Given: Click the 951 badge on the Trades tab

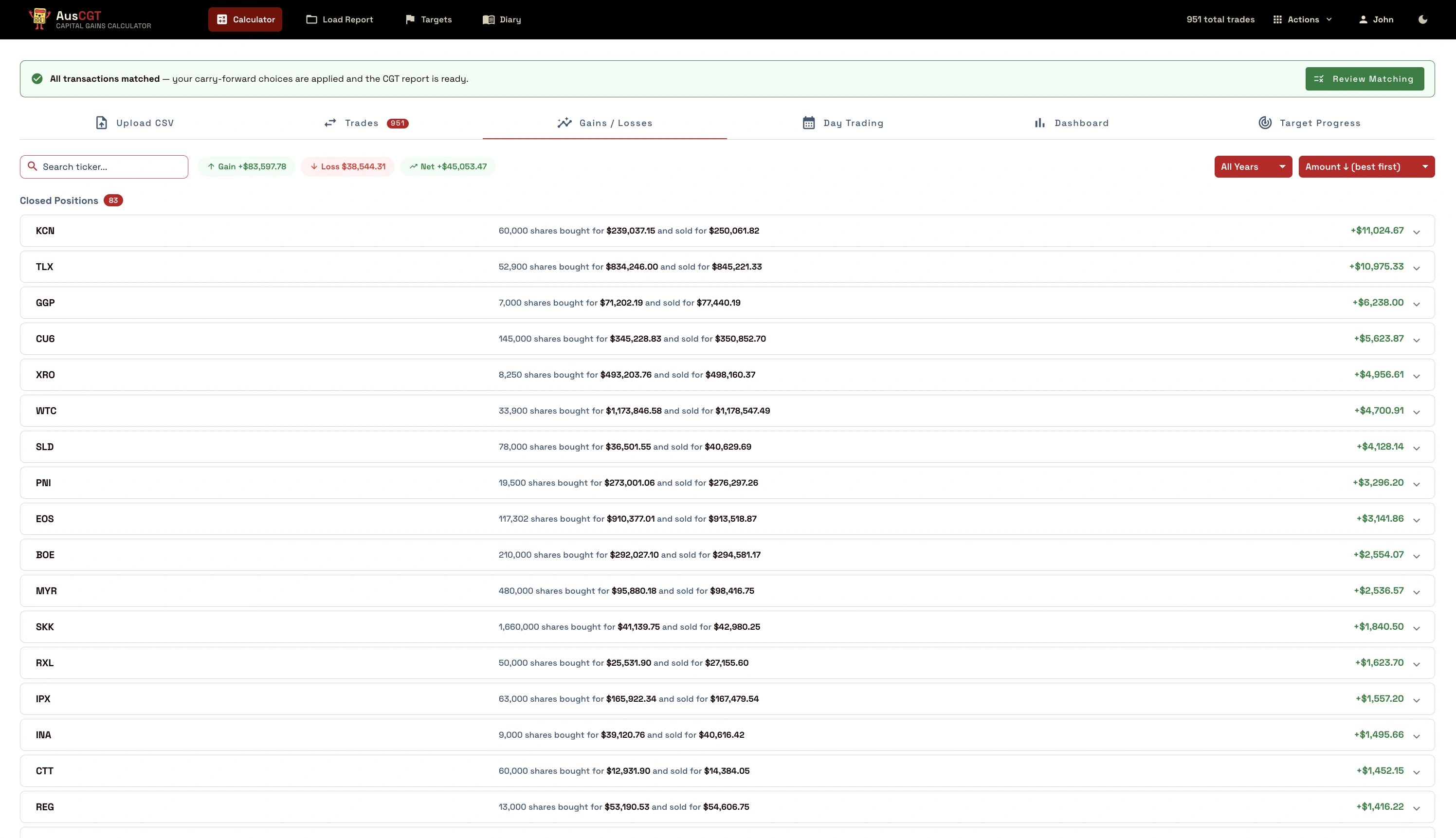Looking at the screenshot, I should 398,123.
